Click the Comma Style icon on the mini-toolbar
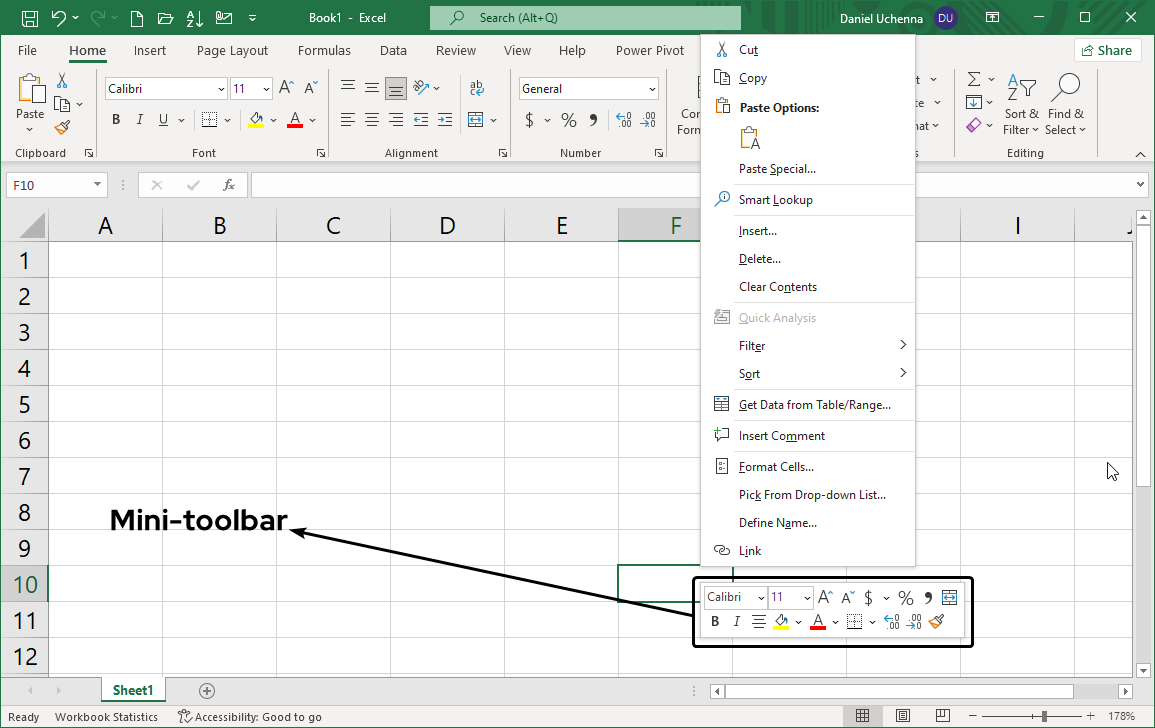 coord(927,597)
